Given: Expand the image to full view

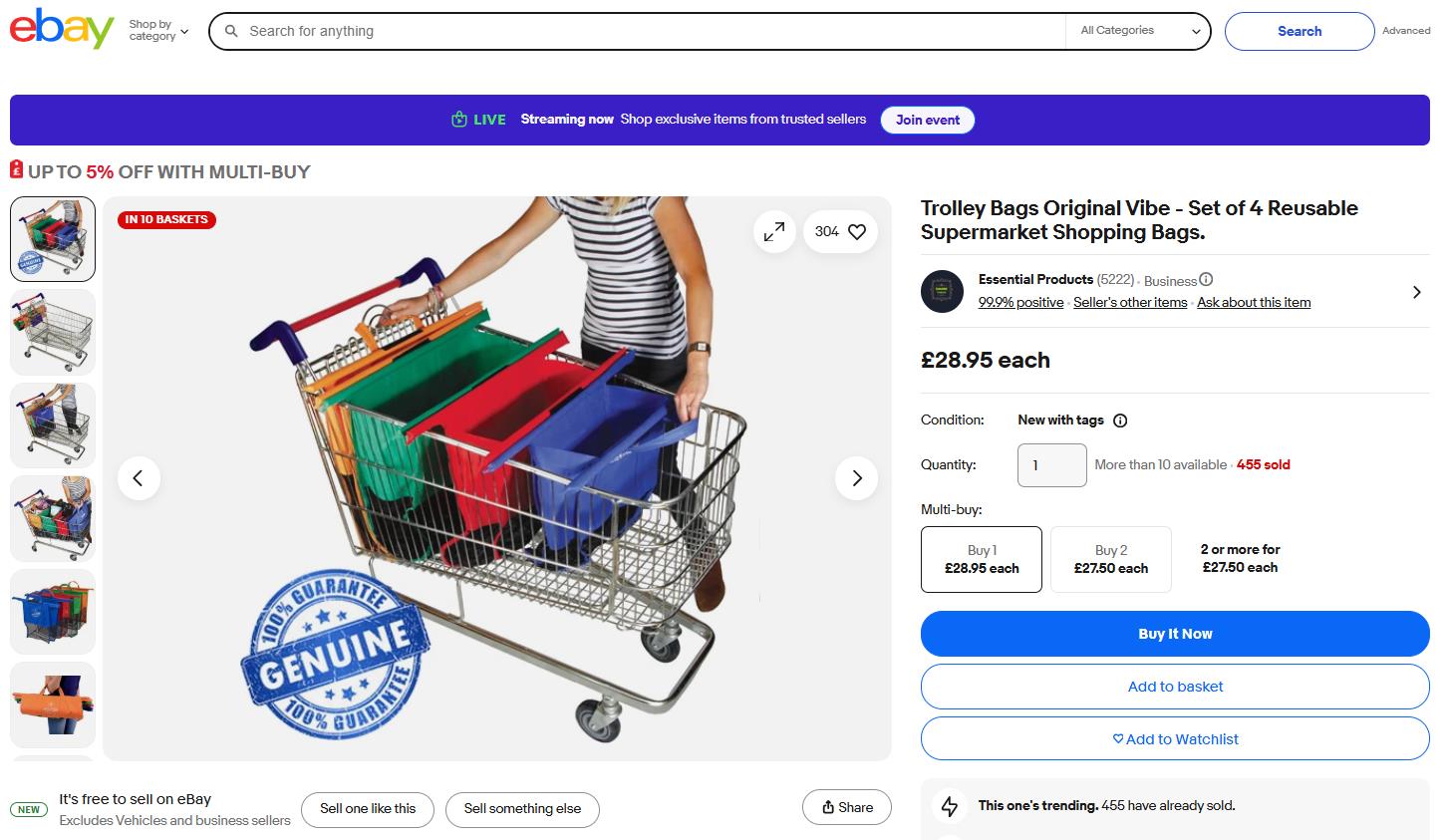Looking at the screenshot, I should pos(774,232).
